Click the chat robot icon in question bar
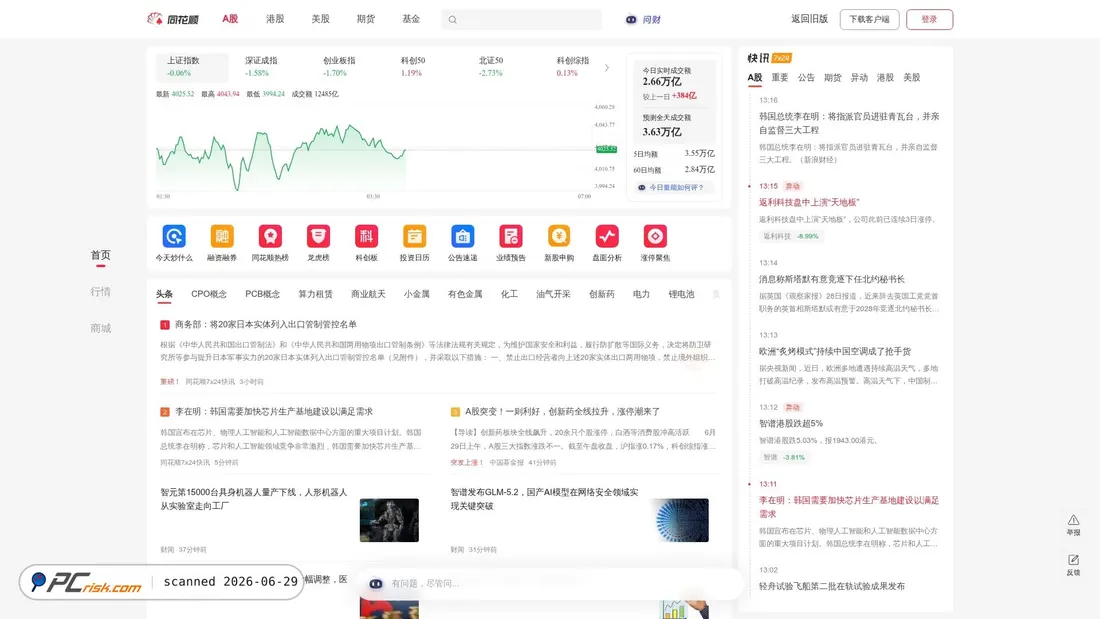The height and width of the screenshot is (619, 1100). coord(376,583)
